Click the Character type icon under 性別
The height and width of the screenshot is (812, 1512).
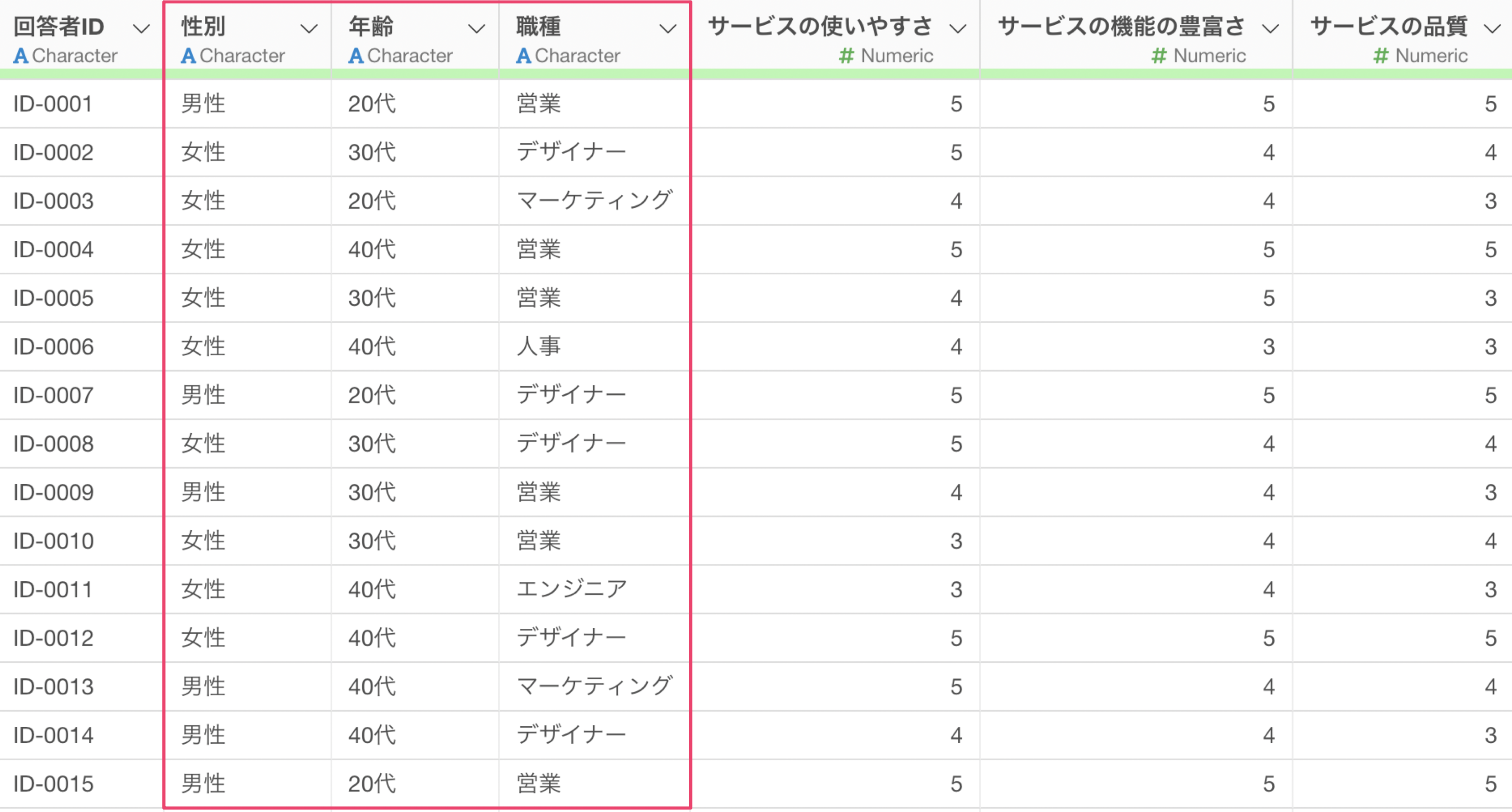click(x=188, y=56)
